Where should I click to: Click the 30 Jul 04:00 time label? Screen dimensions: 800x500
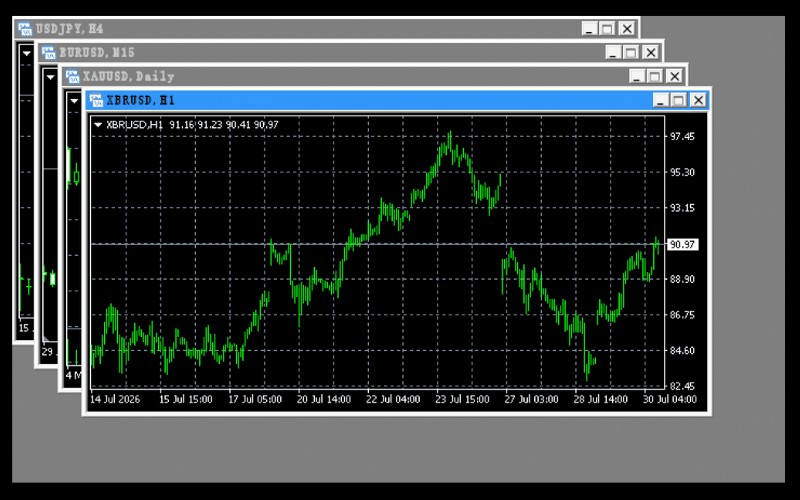[x=669, y=399]
